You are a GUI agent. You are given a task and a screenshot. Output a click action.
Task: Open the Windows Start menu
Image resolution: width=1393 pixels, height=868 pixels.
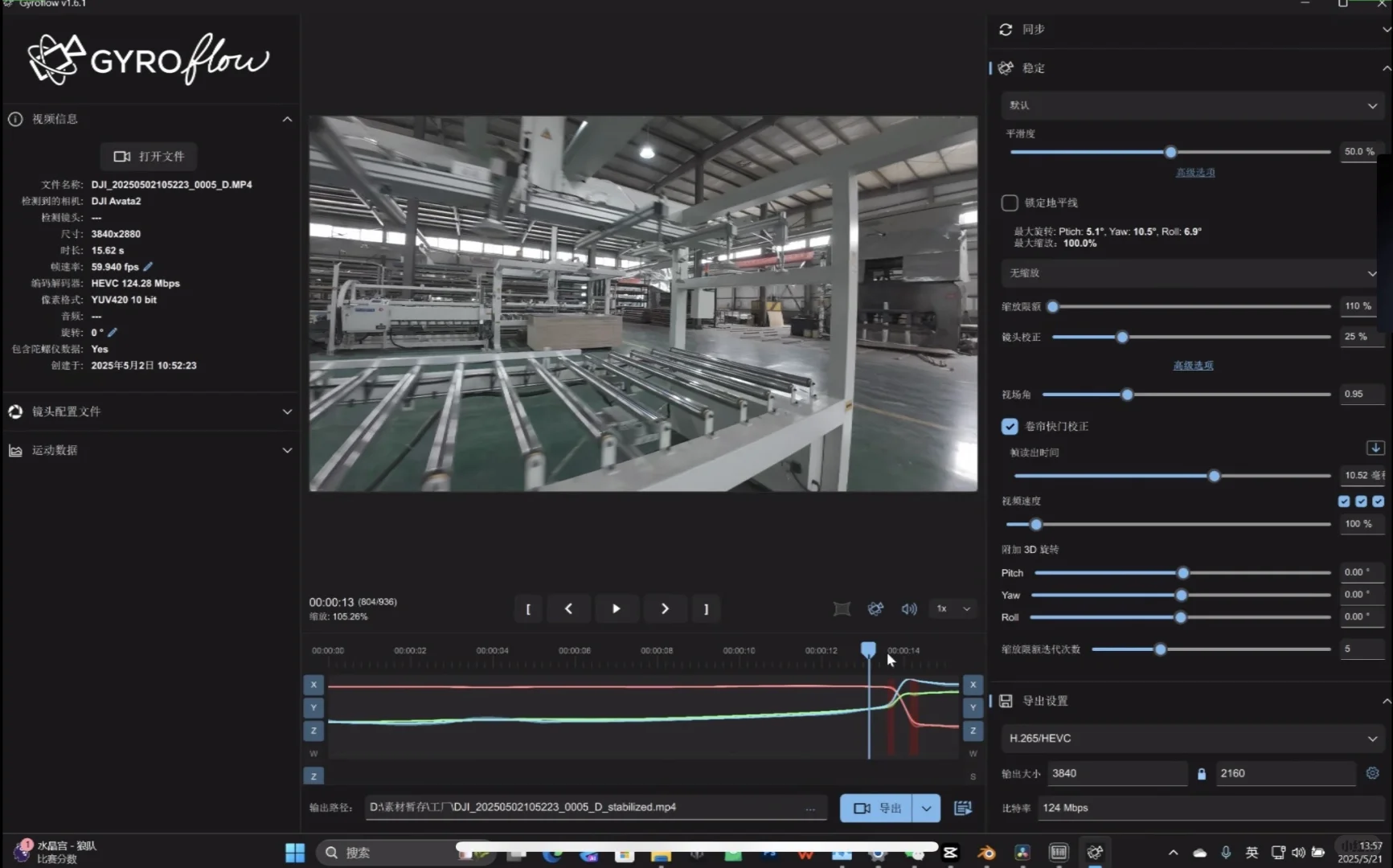tap(295, 853)
